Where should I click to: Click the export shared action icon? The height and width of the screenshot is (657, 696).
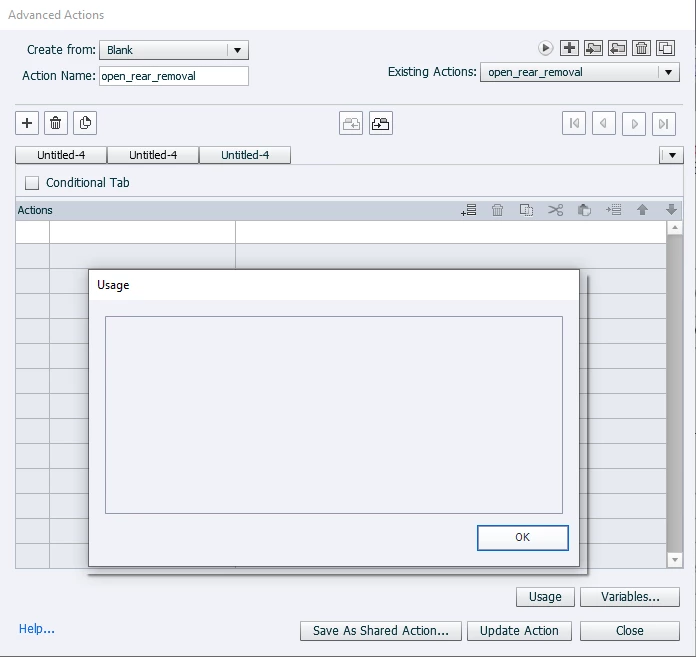pos(617,48)
